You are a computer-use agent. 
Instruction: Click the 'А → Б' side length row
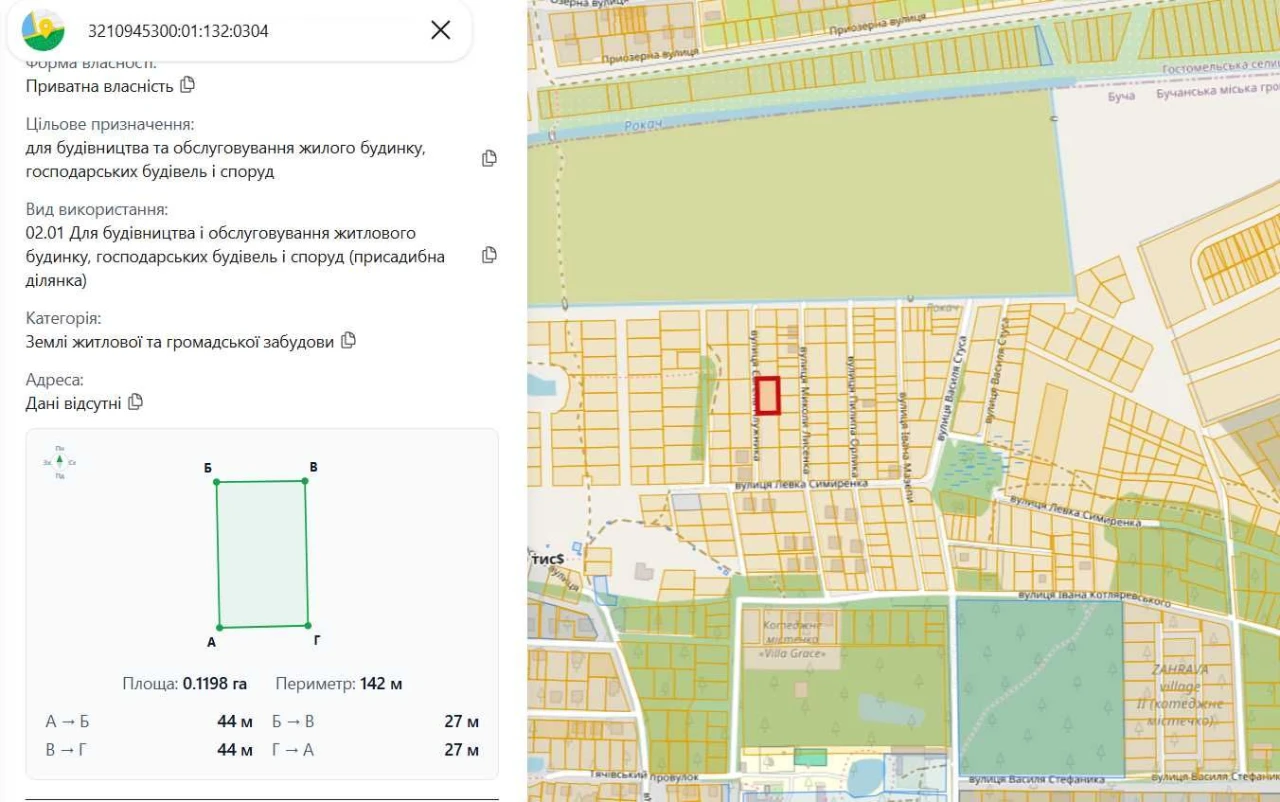(x=149, y=721)
